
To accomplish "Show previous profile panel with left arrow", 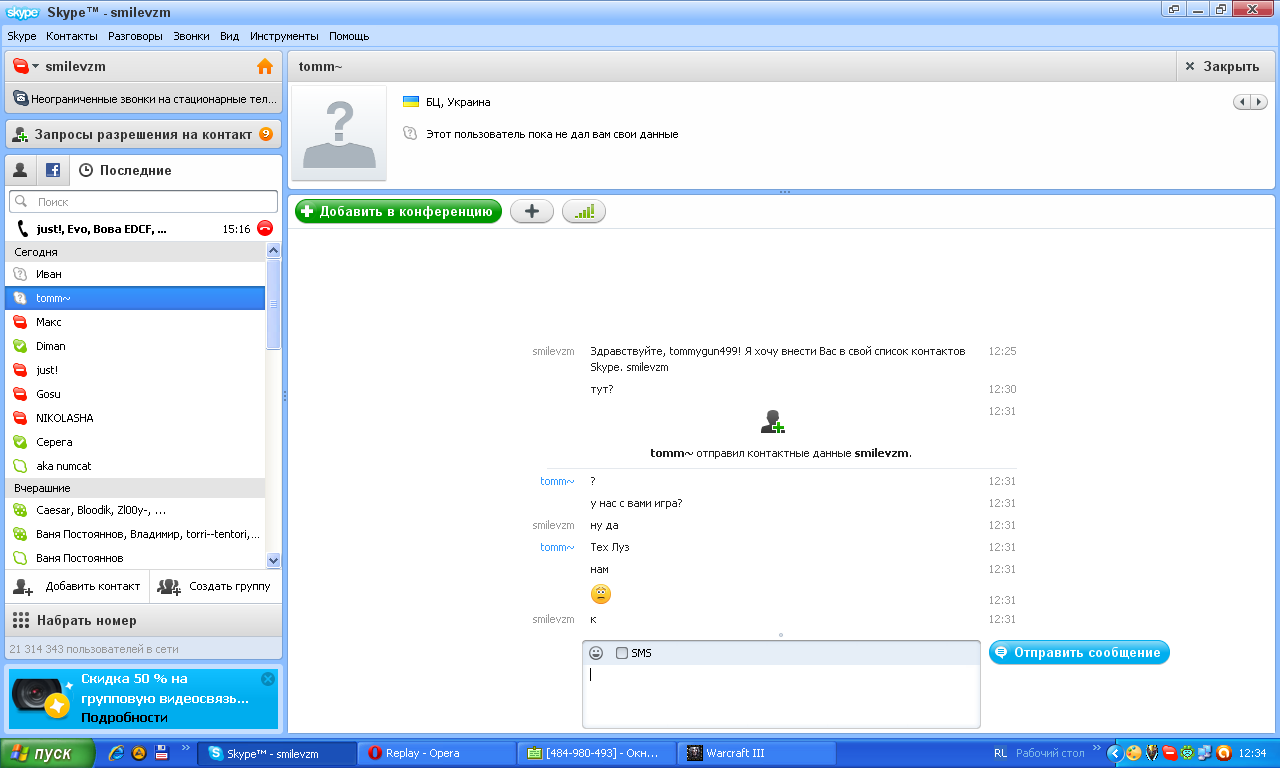I will point(1242,102).
